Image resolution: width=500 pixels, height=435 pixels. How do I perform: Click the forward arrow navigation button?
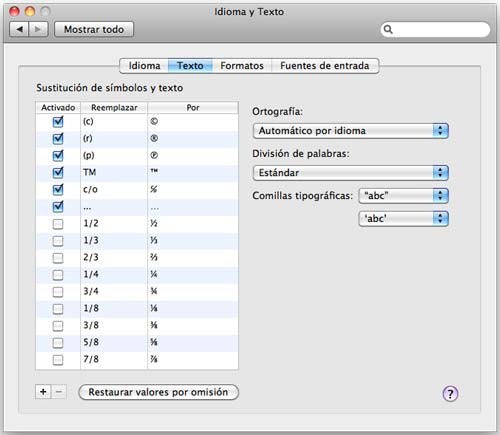tap(38, 29)
